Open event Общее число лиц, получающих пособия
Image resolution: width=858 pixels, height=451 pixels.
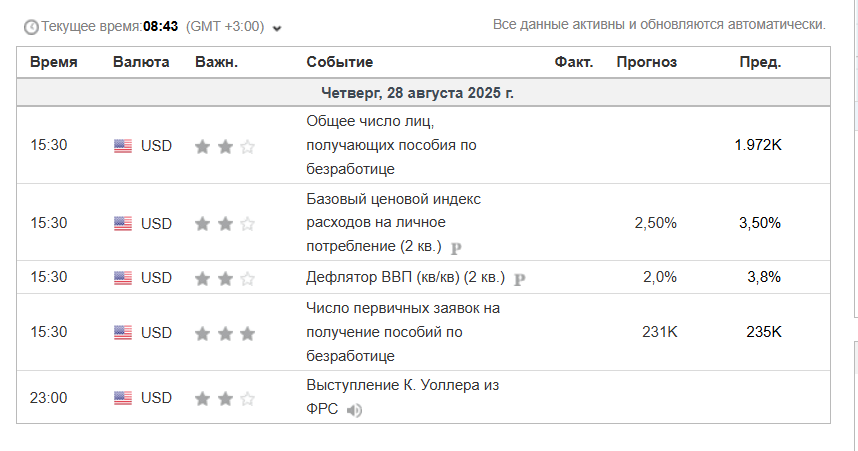click(x=391, y=145)
